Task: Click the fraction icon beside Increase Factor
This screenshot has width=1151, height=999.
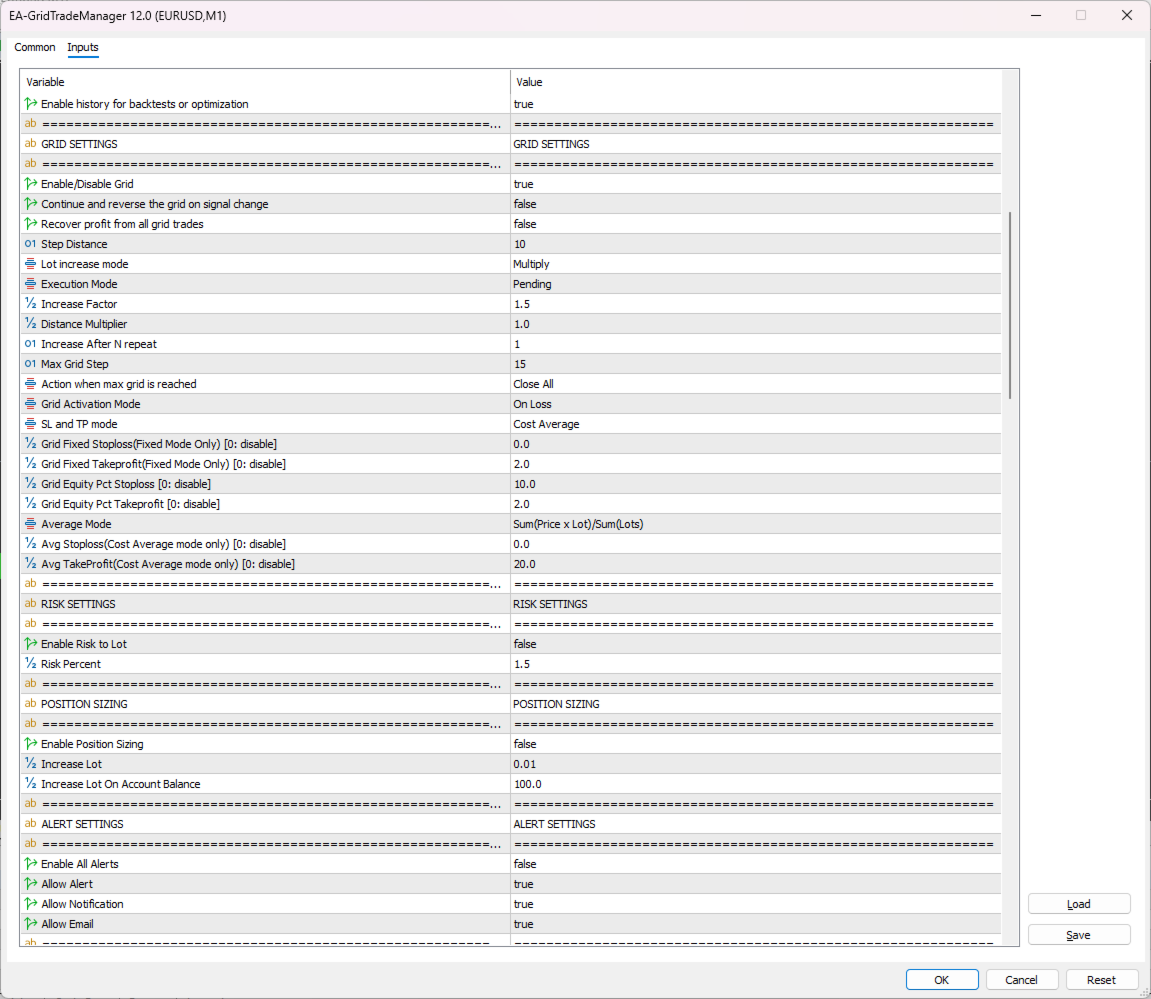Action: [x=30, y=304]
